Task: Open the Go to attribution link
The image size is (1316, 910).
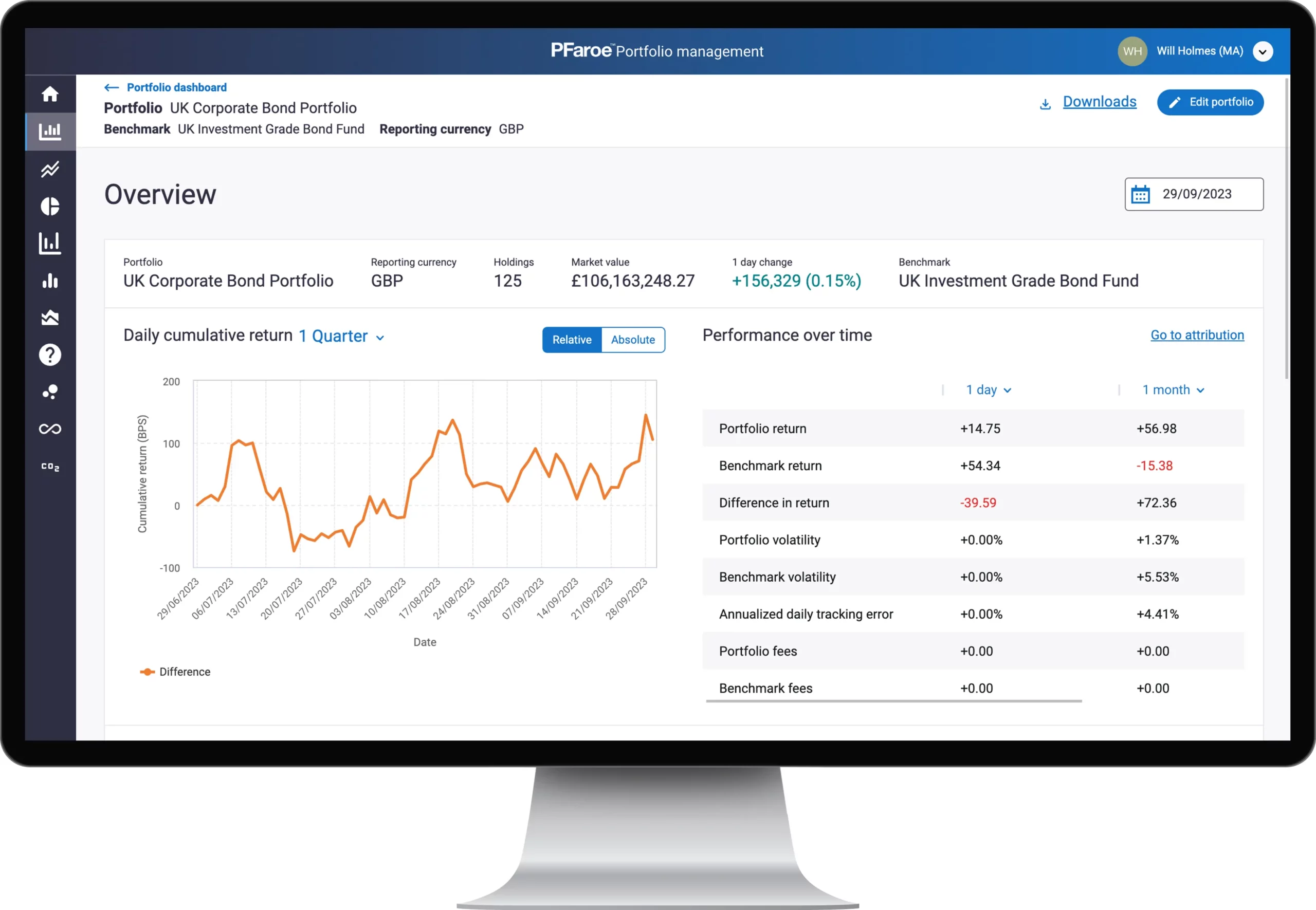Action: click(x=1197, y=335)
